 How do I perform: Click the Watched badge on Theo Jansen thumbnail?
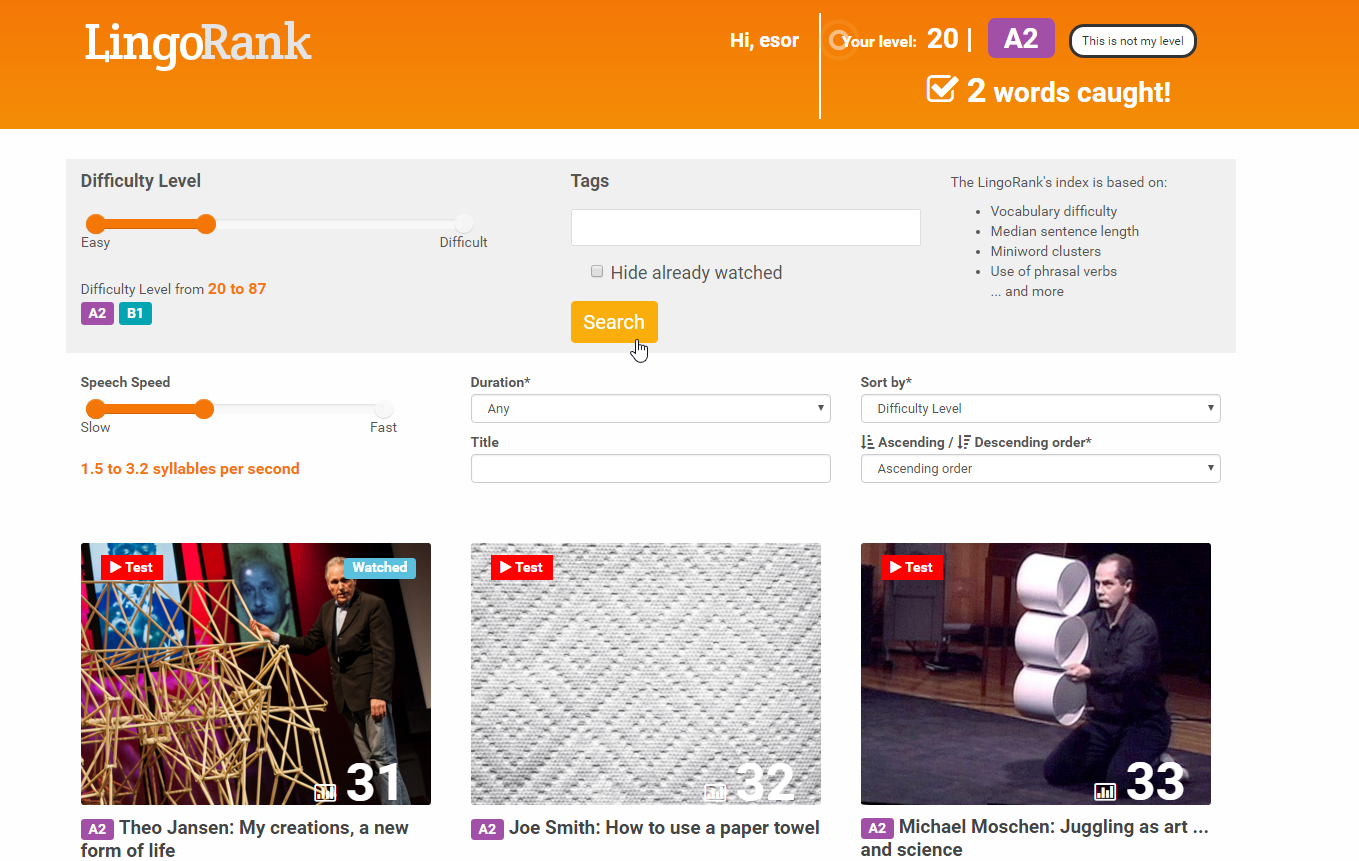380,567
